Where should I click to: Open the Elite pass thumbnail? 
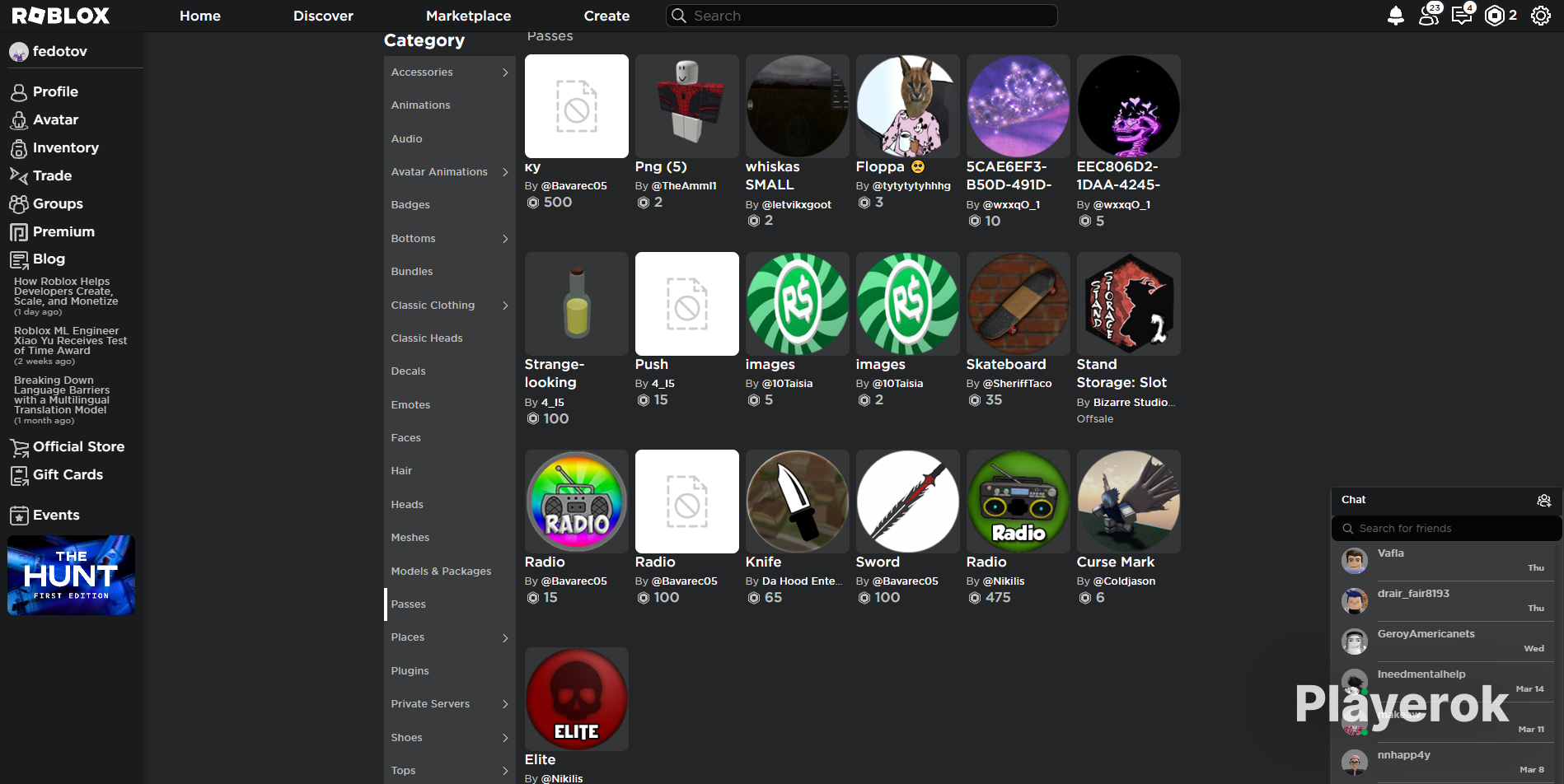pyautogui.click(x=577, y=699)
